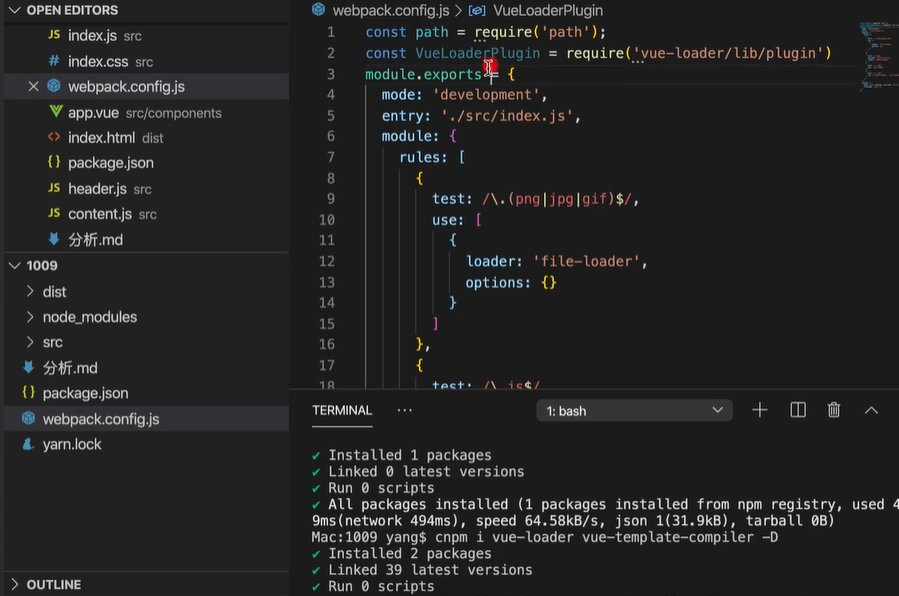This screenshot has height=596, width=899.
Task: Click 'vue-loader/lib/plugin' require string
Action: 728,53
